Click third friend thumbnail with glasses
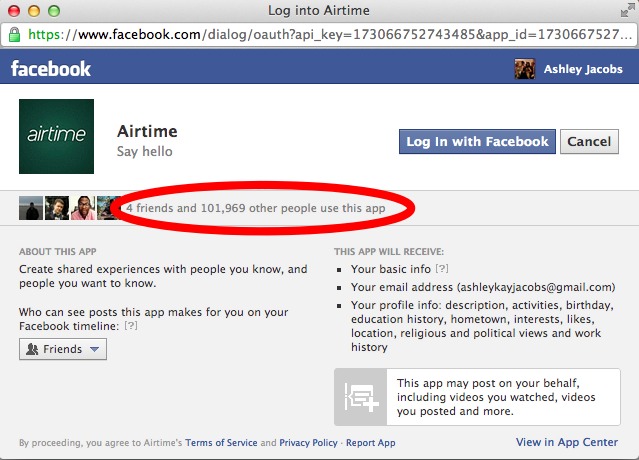Screen dimensions: 639x460 click(x=83, y=208)
